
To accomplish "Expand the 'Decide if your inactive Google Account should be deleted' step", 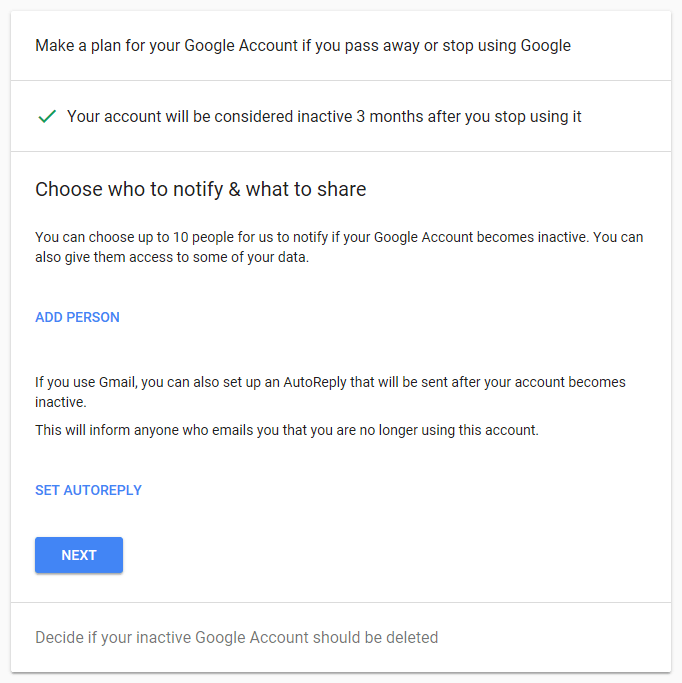I will [x=236, y=637].
